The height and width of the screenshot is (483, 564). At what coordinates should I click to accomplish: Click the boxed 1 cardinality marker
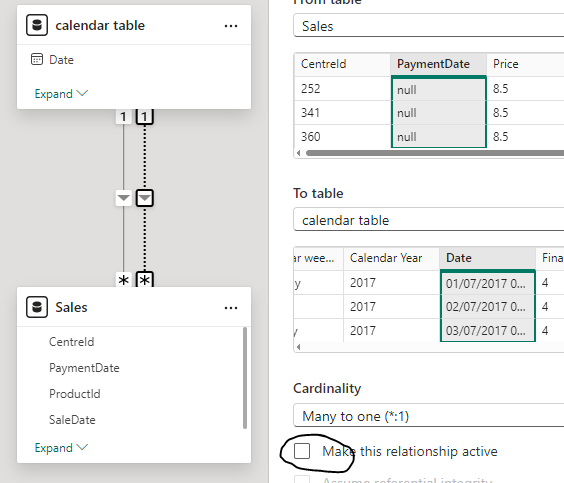(x=145, y=116)
